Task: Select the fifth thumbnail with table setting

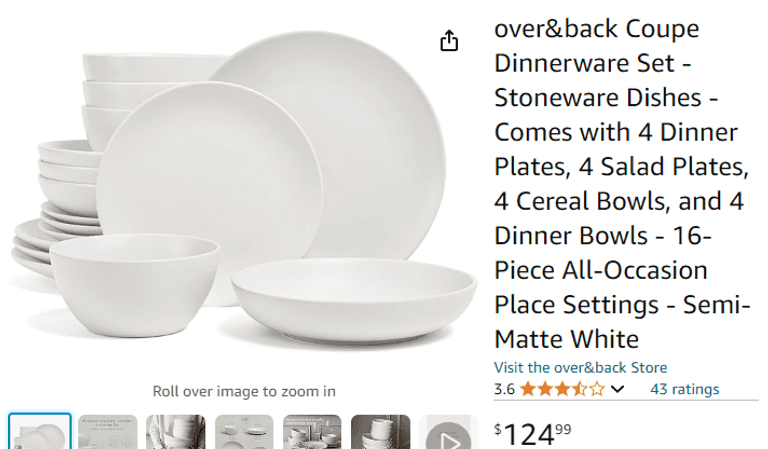Action: click(312, 432)
